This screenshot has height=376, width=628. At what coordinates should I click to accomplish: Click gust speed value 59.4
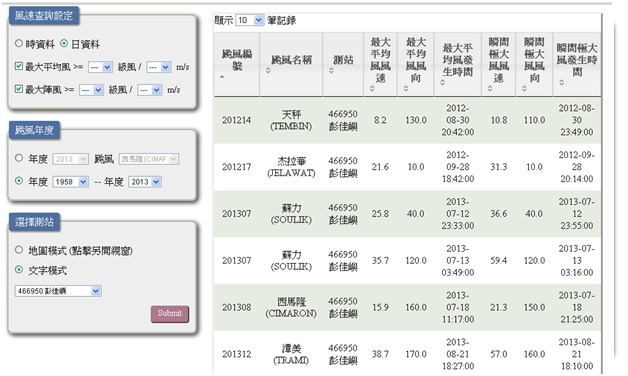point(499,261)
